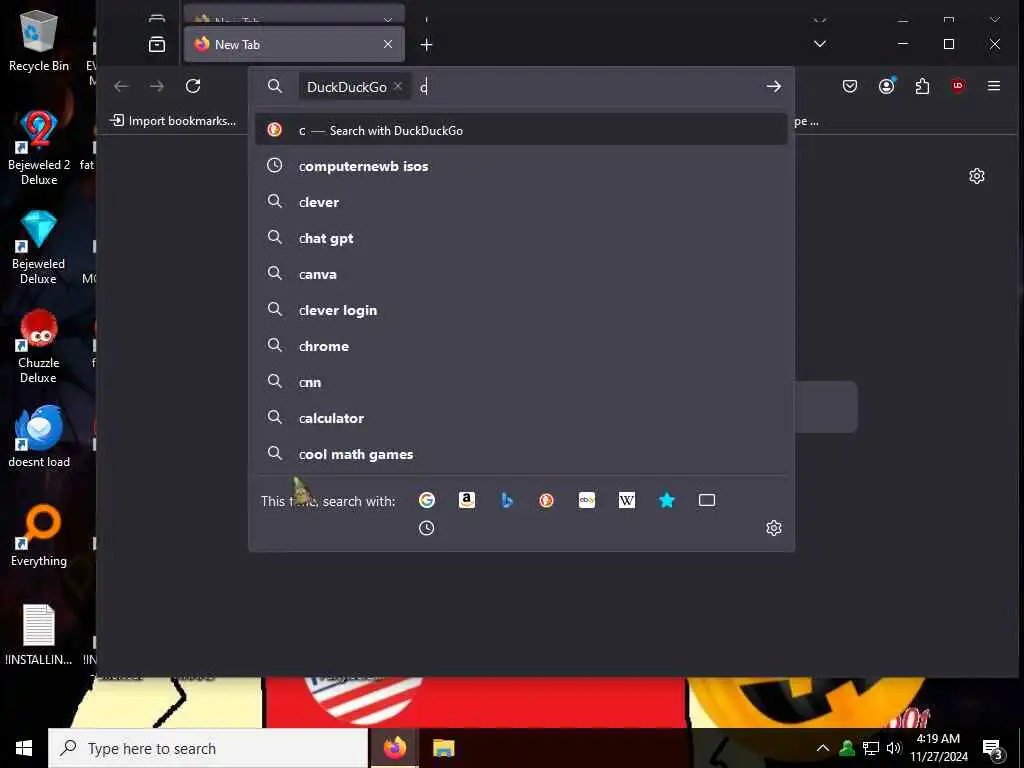Pick the 'calculator' search suggestion
Image resolution: width=1024 pixels, height=768 pixels.
tap(521, 417)
